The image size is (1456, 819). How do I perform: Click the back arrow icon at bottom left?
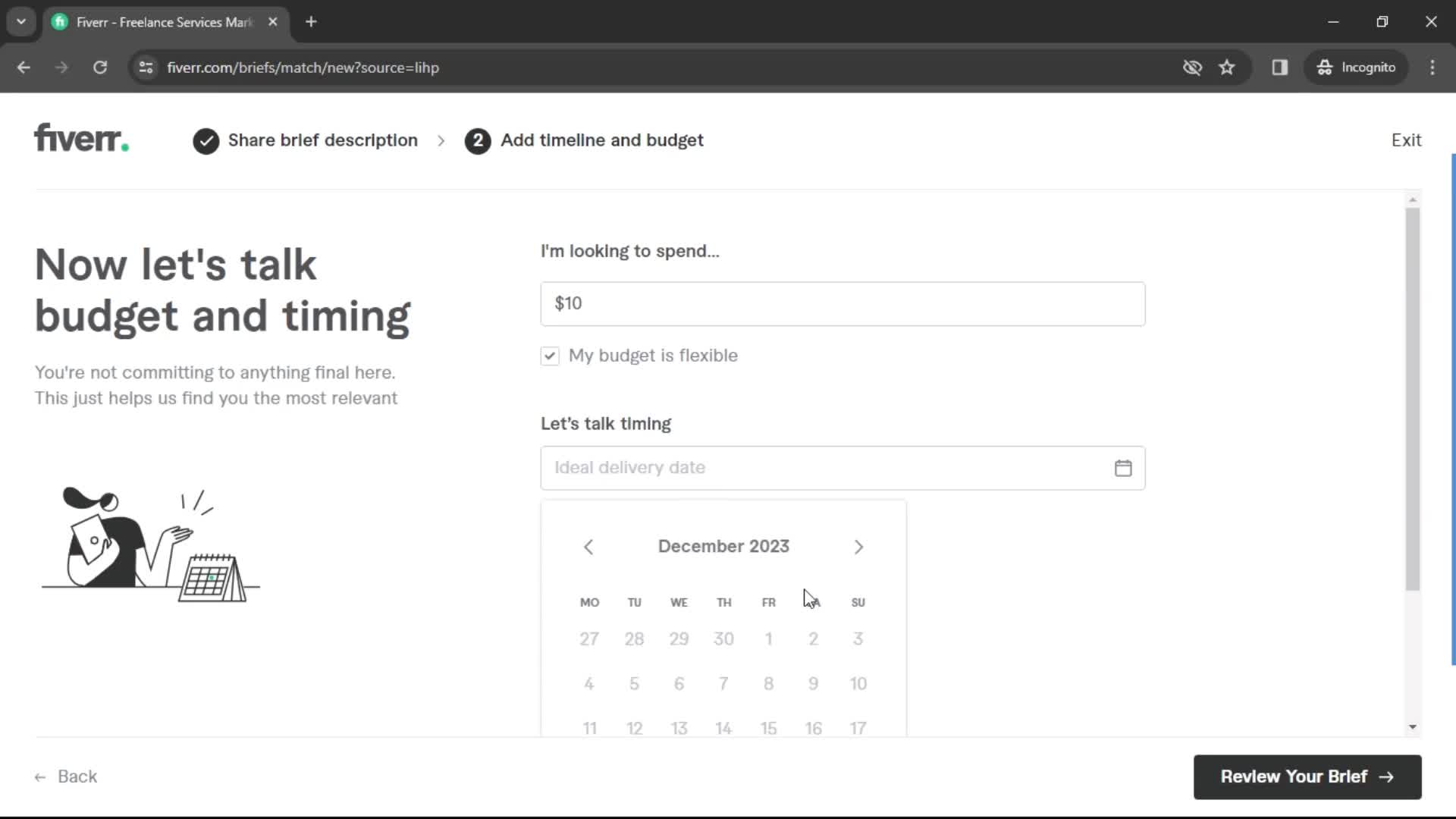(x=40, y=777)
